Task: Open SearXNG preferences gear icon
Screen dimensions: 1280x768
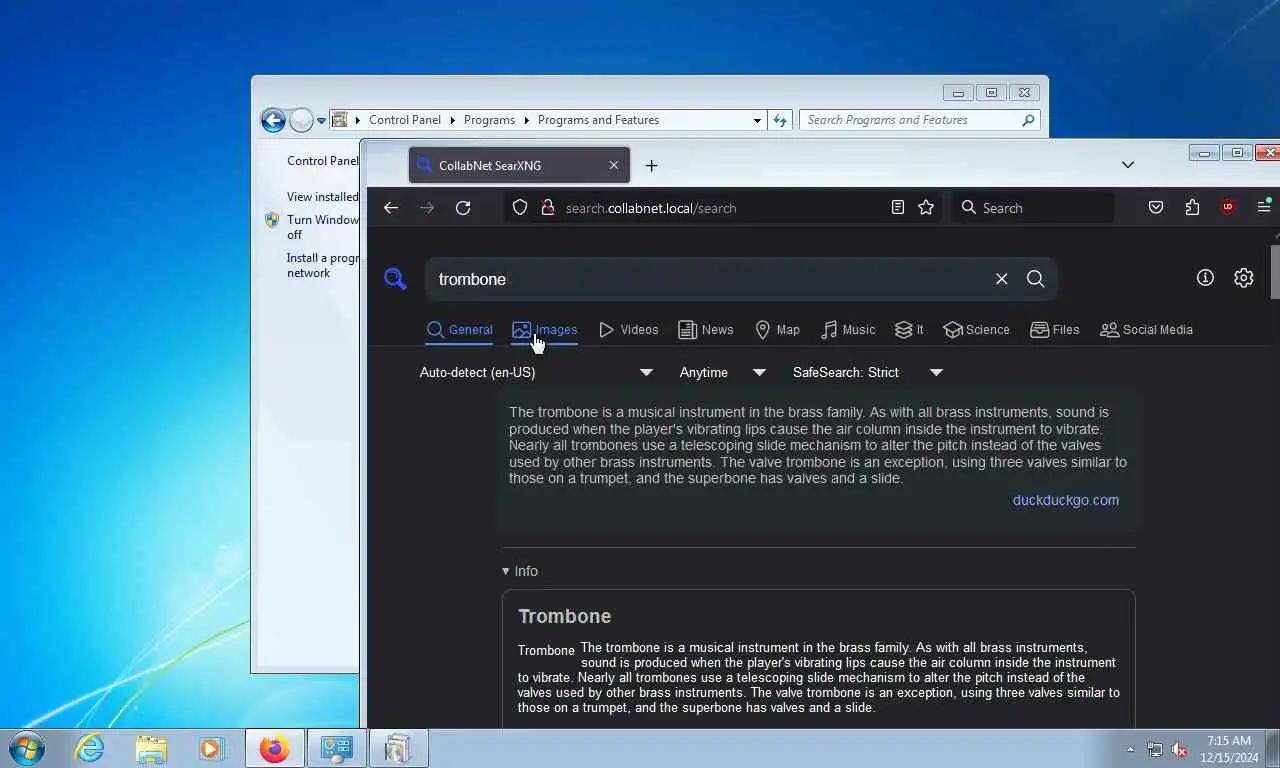Action: [x=1243, y=278]
